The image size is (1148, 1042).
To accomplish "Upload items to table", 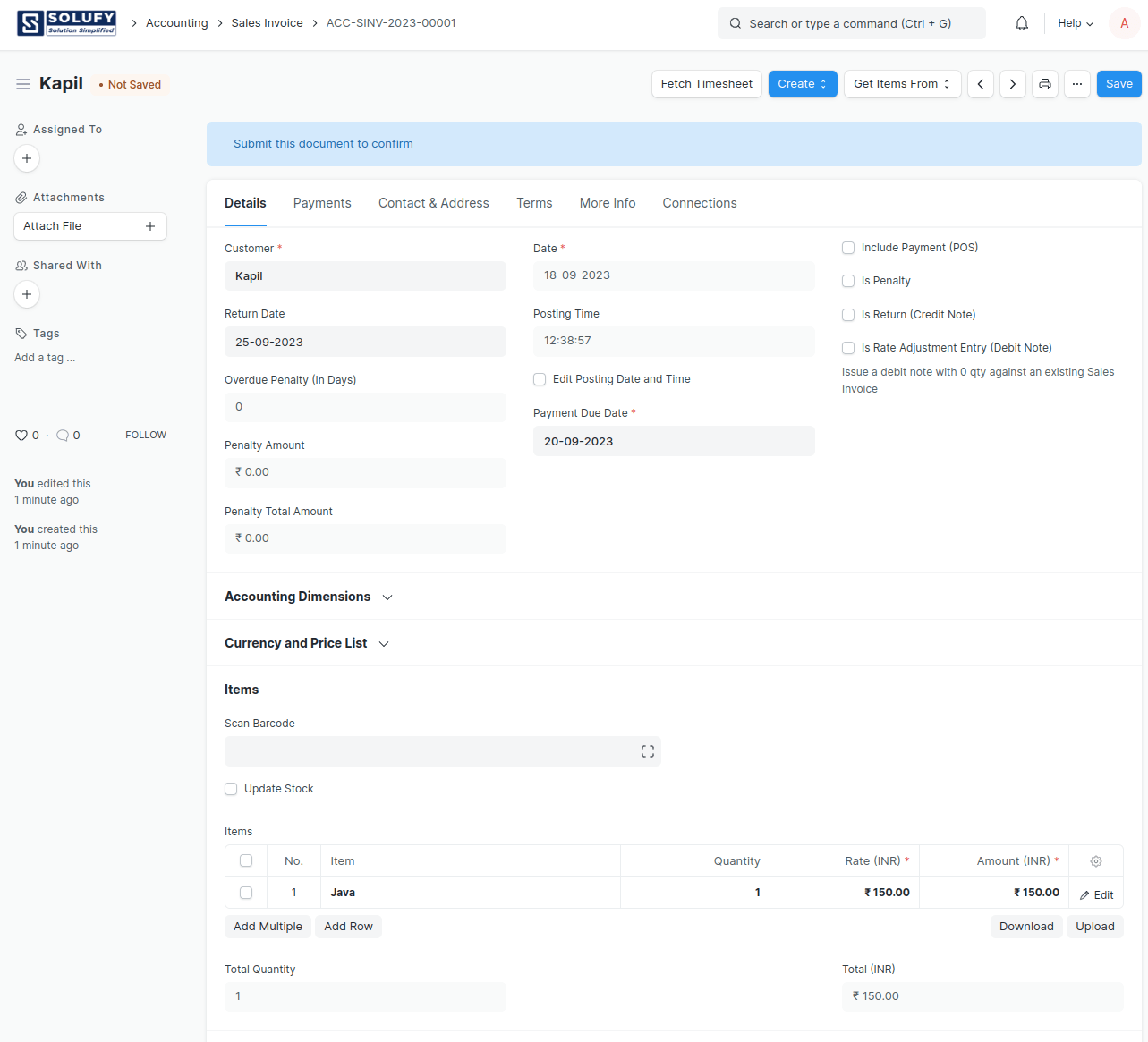I will coord(1095,927).
